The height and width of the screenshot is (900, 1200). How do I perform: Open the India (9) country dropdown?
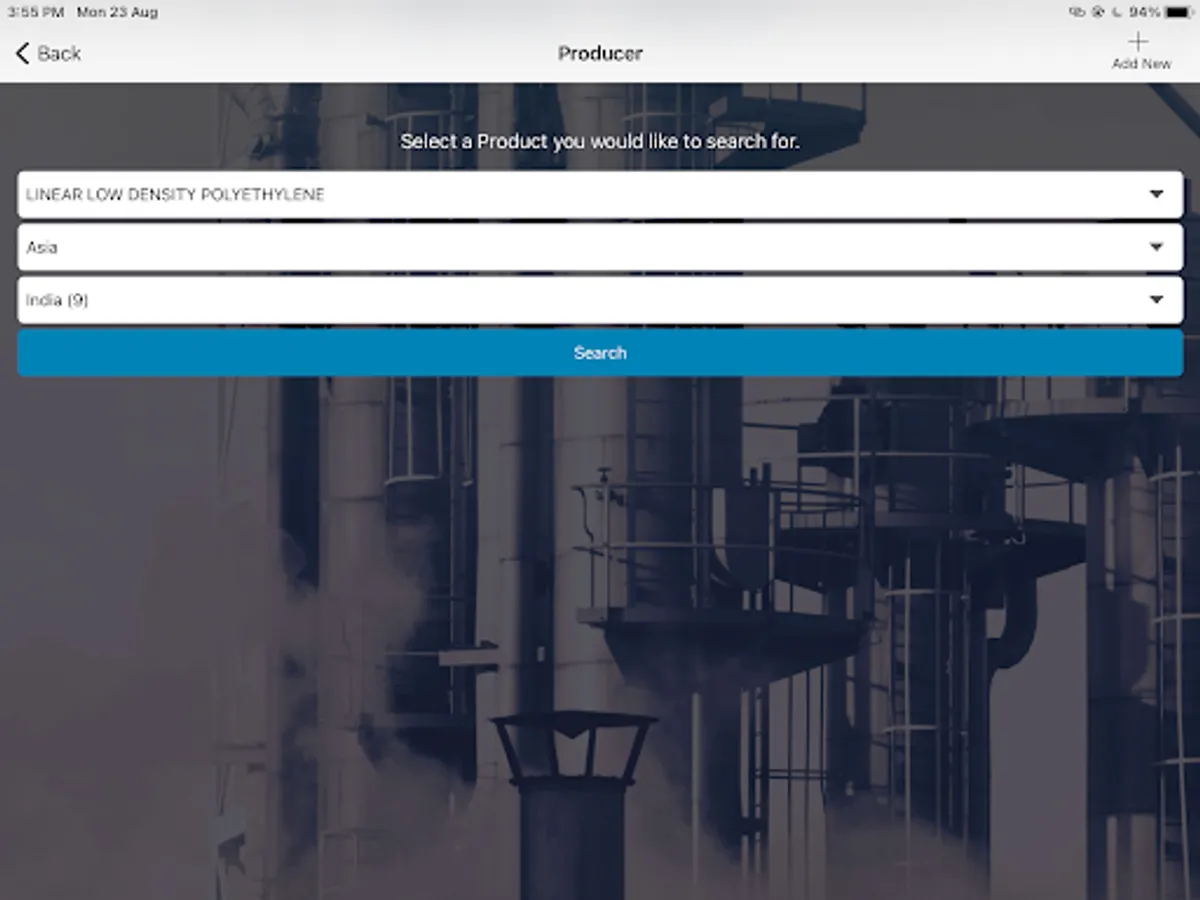pos(600,300)
